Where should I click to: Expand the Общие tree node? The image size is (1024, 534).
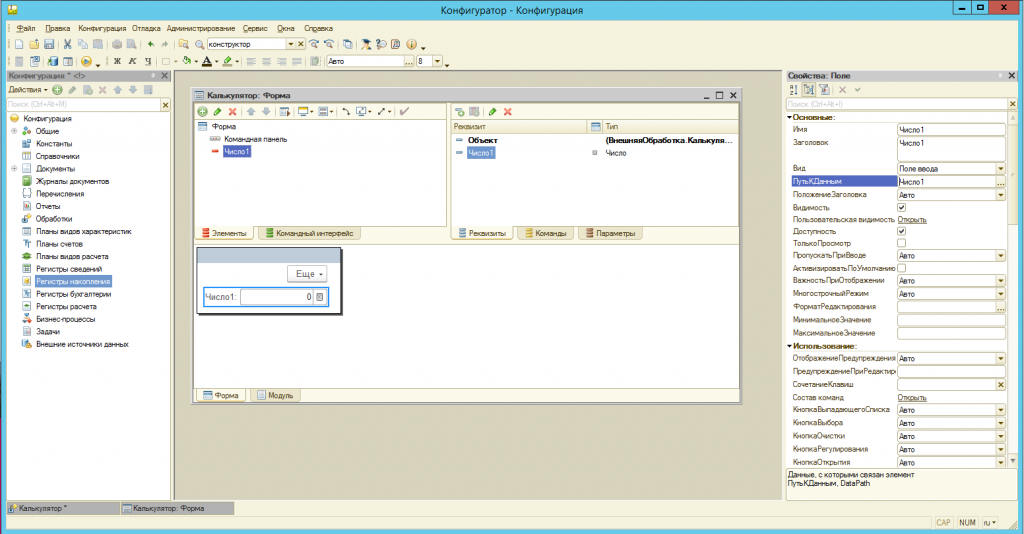(x=13, y=131)
